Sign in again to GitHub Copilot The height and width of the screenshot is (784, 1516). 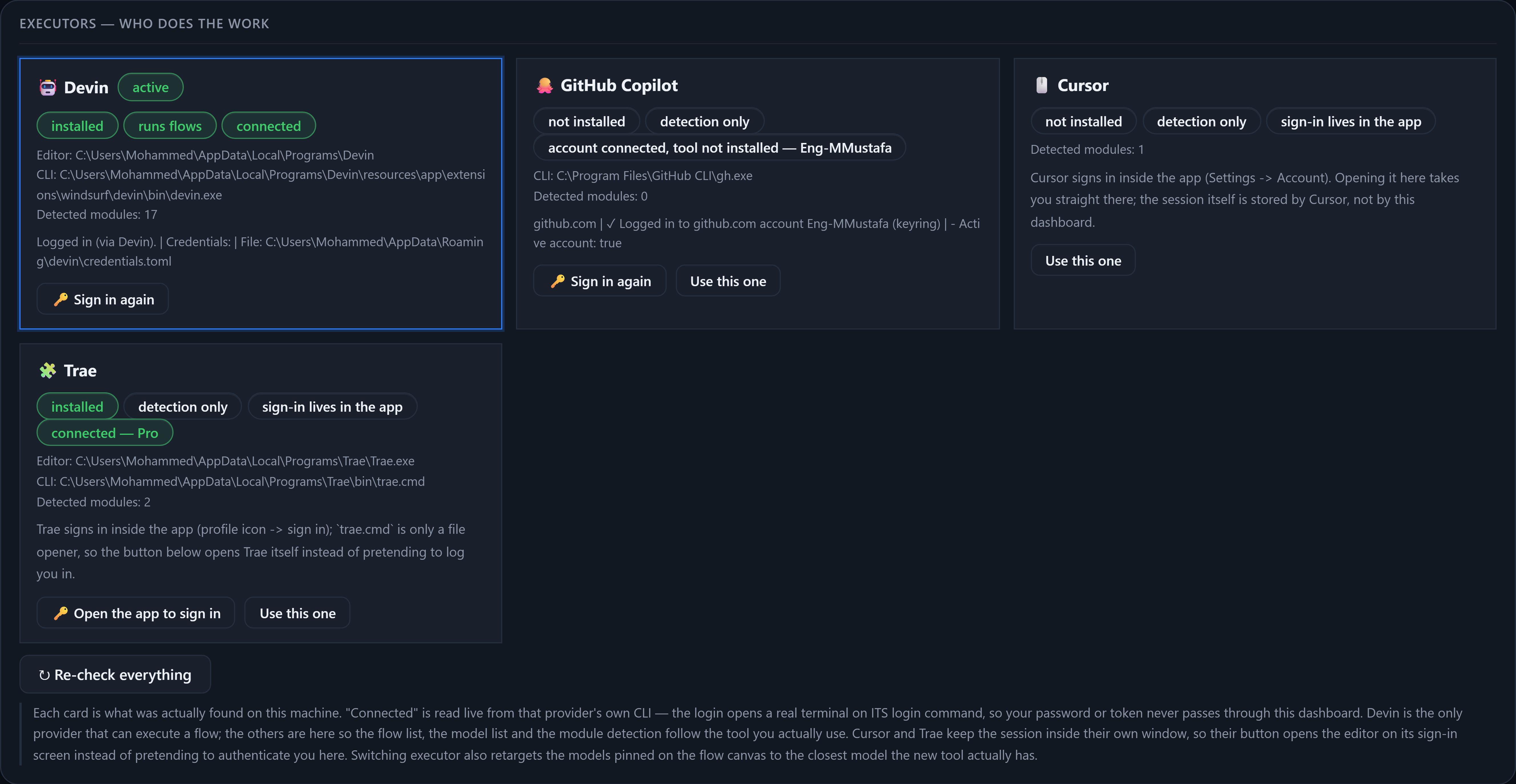coord(600,281)
